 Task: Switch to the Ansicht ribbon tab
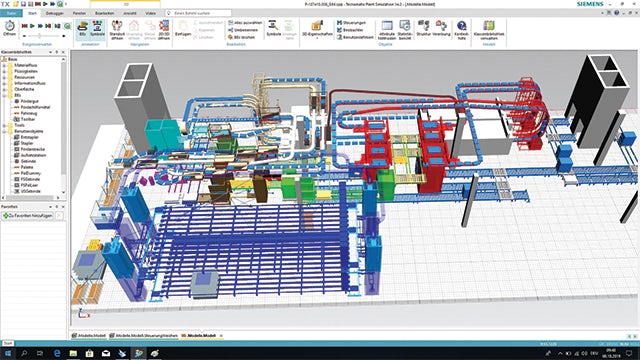130,13
